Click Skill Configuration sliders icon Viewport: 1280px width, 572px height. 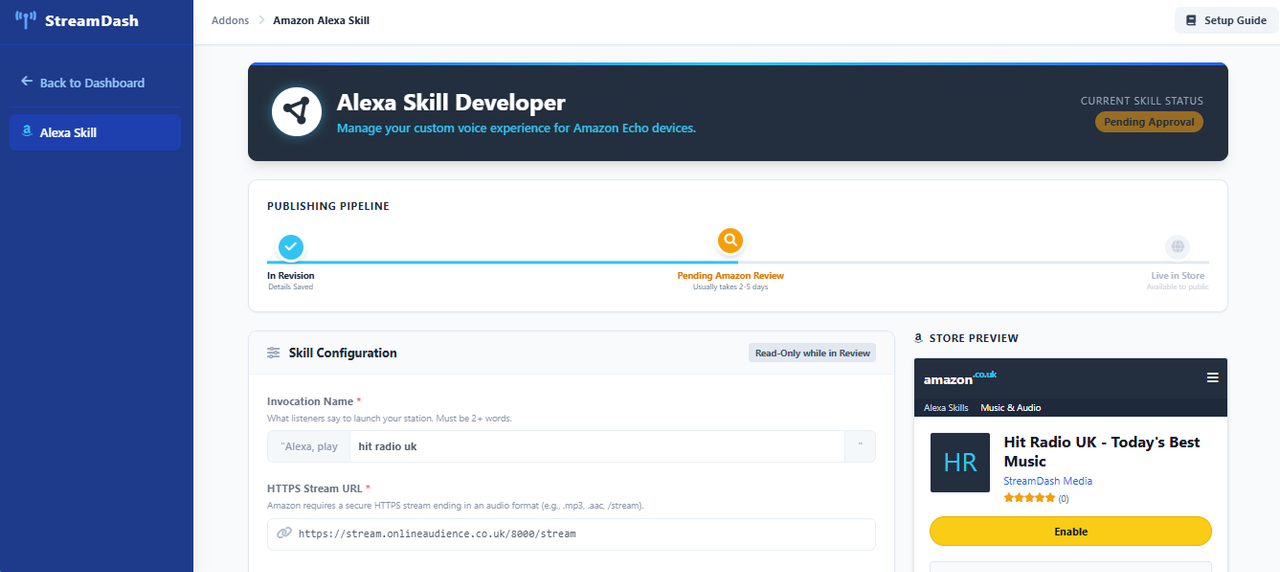click(274, 353)
